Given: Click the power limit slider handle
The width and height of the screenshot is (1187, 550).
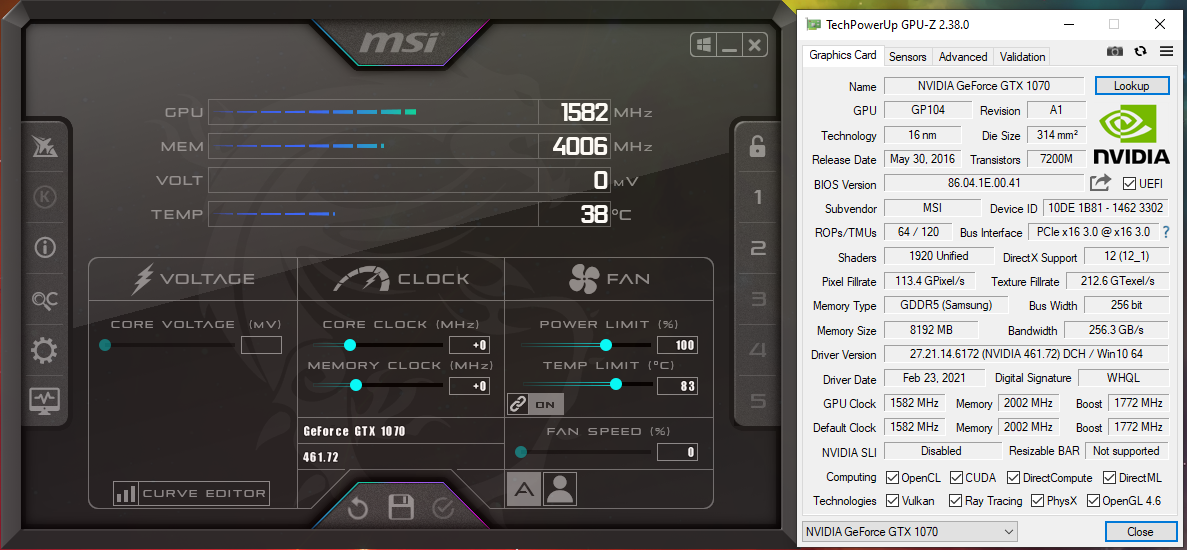Looking at the screenshot, I should pos(606,345).
